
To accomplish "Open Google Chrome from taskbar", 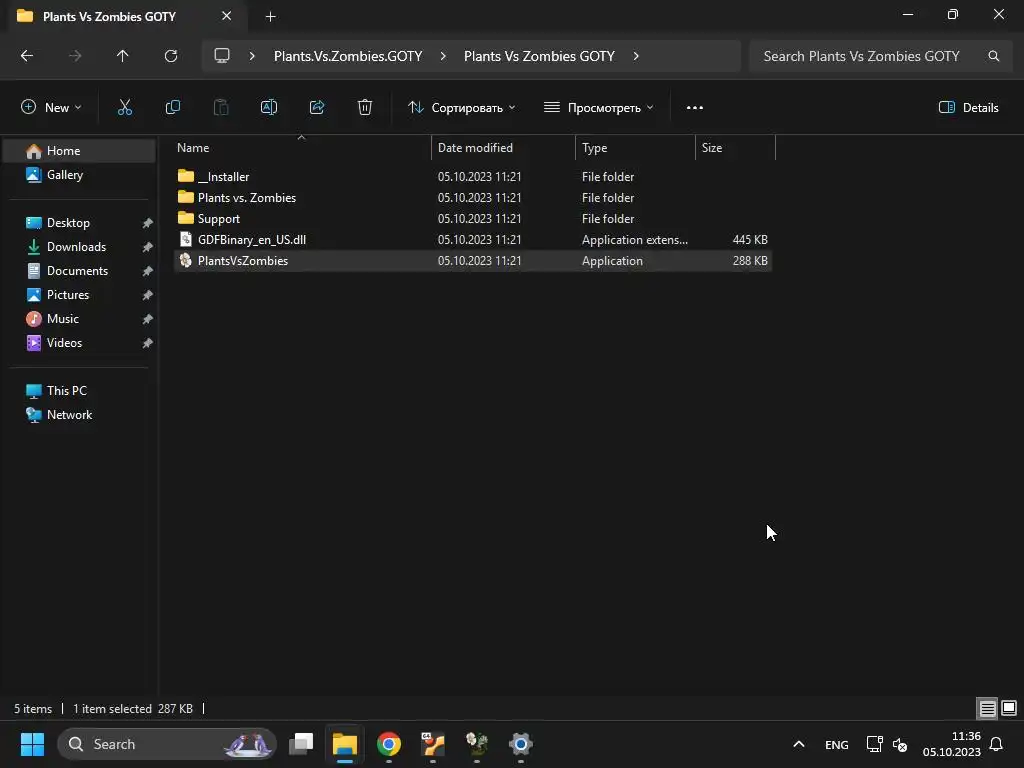I will coord(389,744).
